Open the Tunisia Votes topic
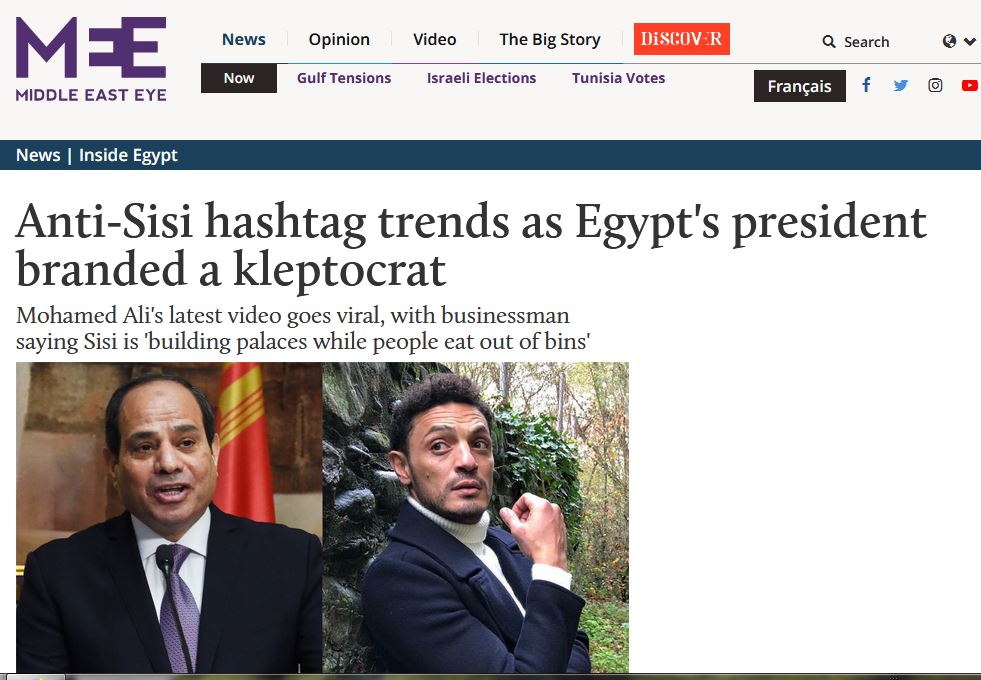981x680 pixels. click(x=618, y=78)
